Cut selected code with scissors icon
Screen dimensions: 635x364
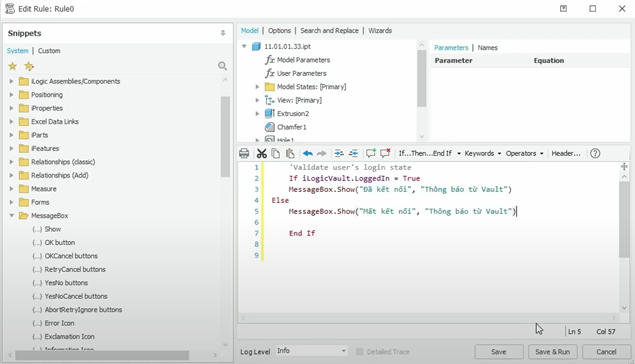pyautogui.click(x=262, y=153)
